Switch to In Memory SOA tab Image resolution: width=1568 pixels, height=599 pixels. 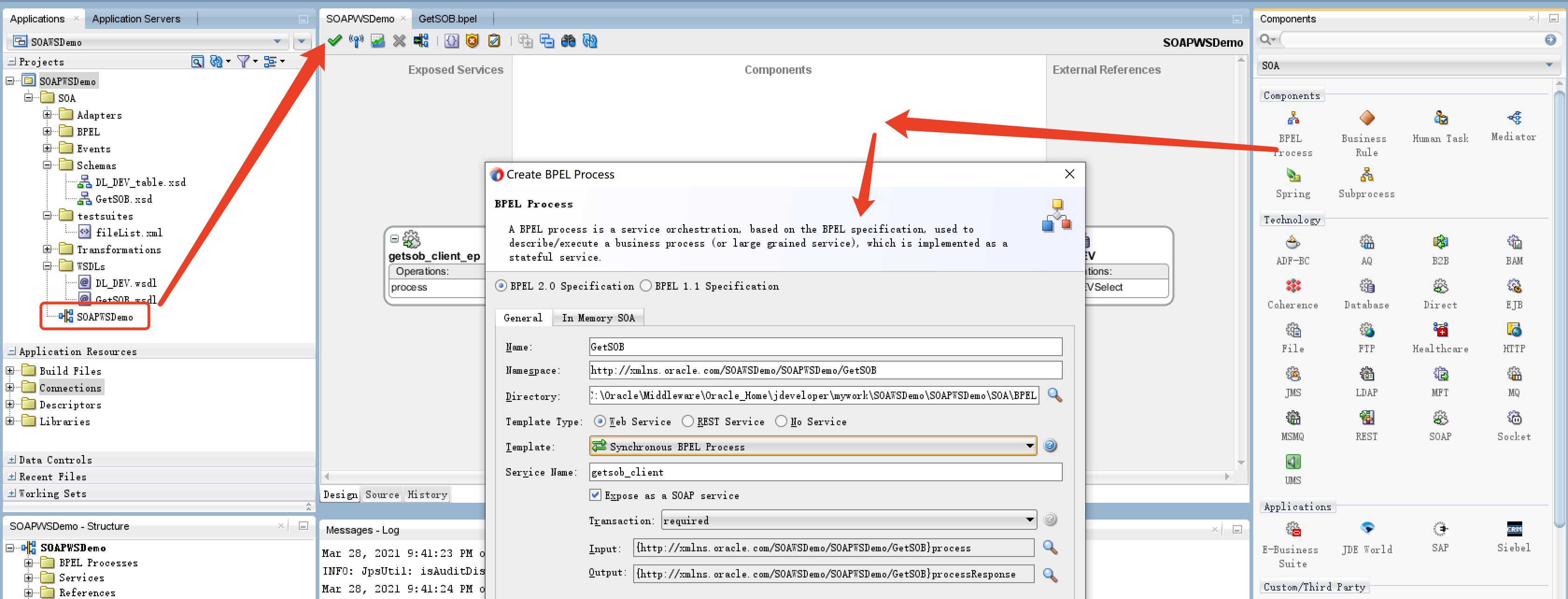point(598,317)
